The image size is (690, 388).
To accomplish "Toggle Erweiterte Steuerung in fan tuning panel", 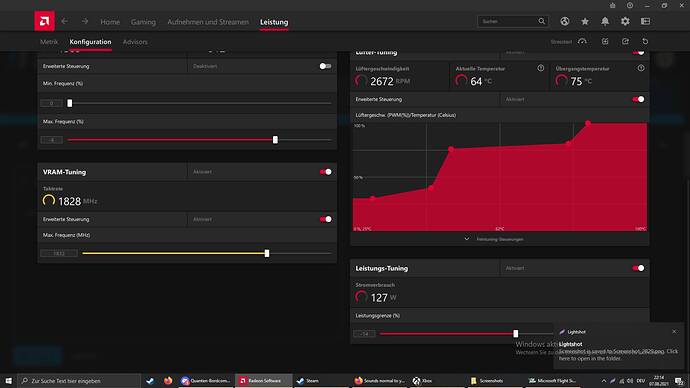I will coord(639,99).
